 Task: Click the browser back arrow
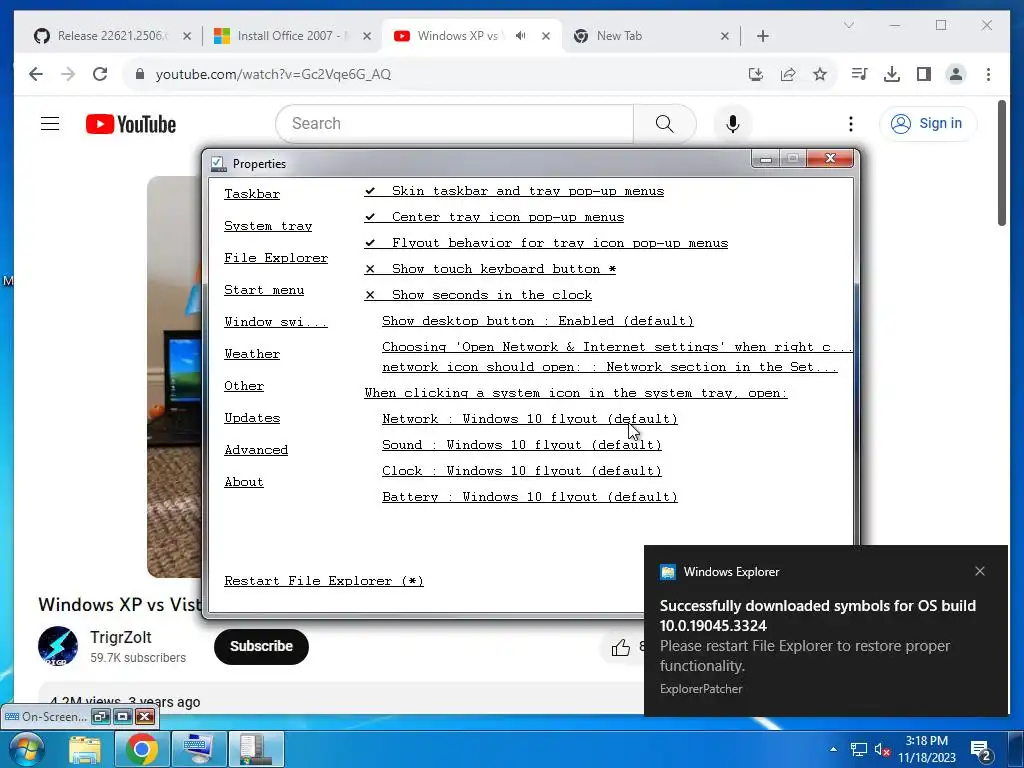pos(36,74)
